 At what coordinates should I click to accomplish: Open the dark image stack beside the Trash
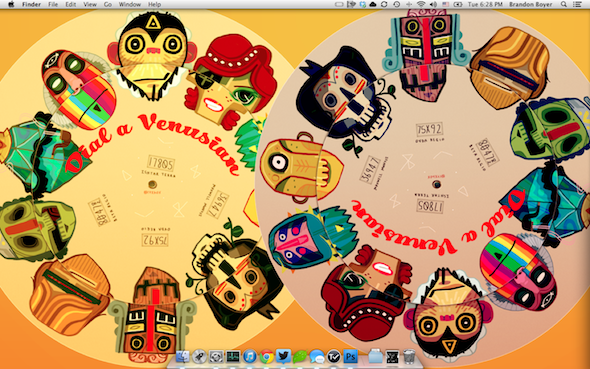click(392, 356)
